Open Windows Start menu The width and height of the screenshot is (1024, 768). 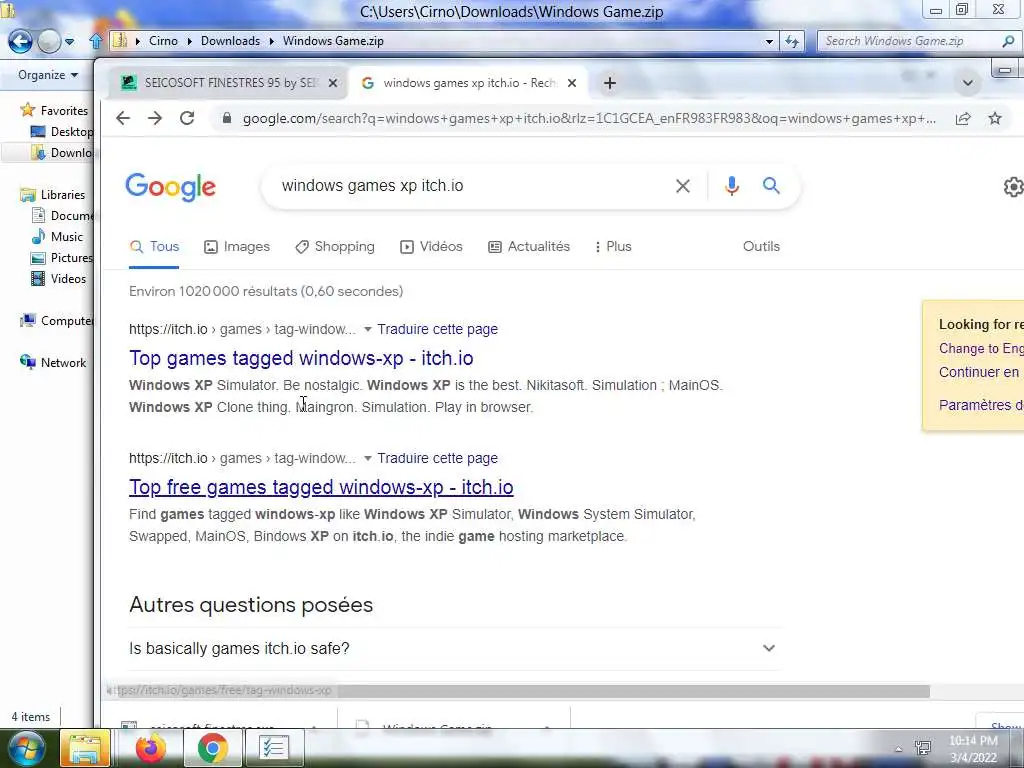[x=26, y=748]
